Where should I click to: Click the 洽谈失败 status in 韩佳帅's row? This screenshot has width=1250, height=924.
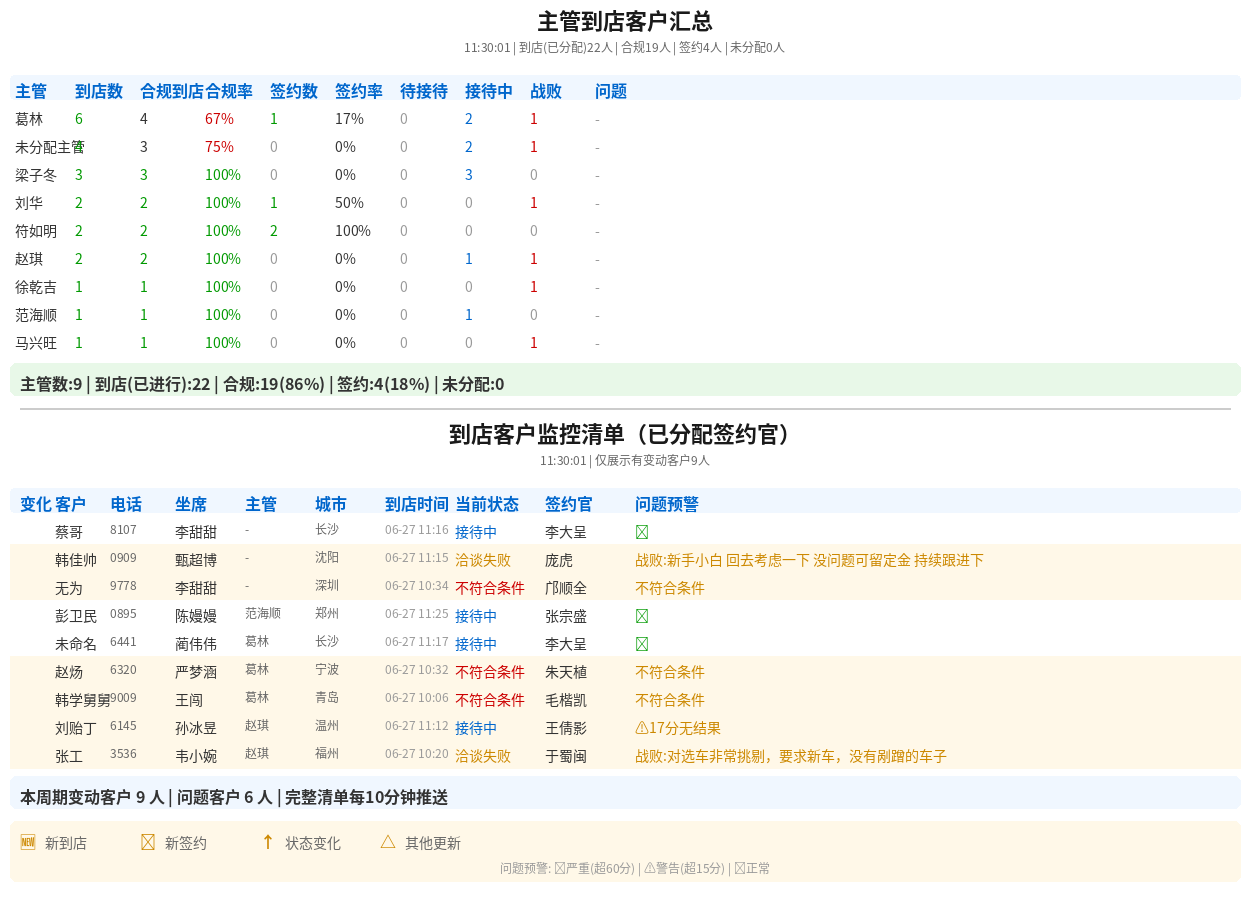pos(483,560)
